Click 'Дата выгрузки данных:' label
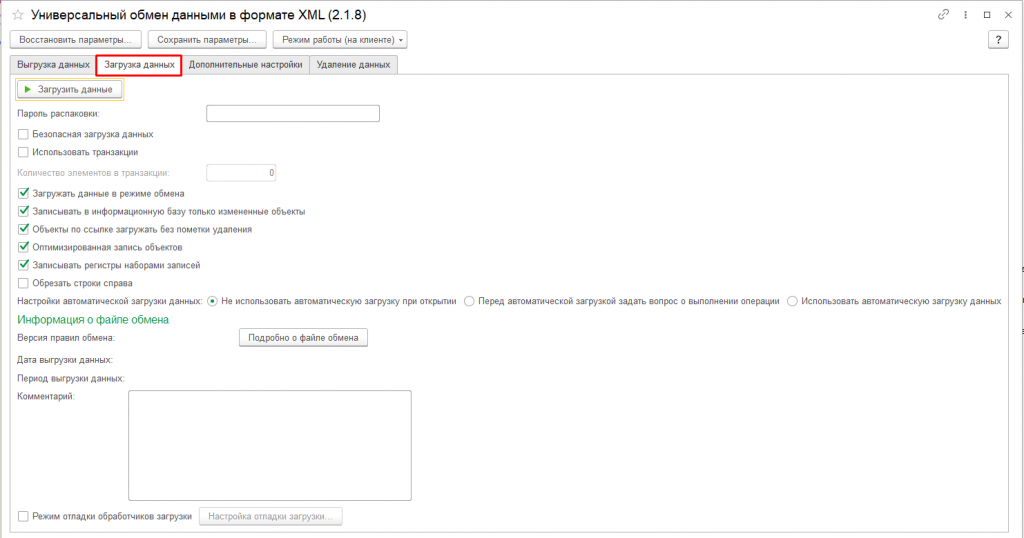 coord(65,360)
